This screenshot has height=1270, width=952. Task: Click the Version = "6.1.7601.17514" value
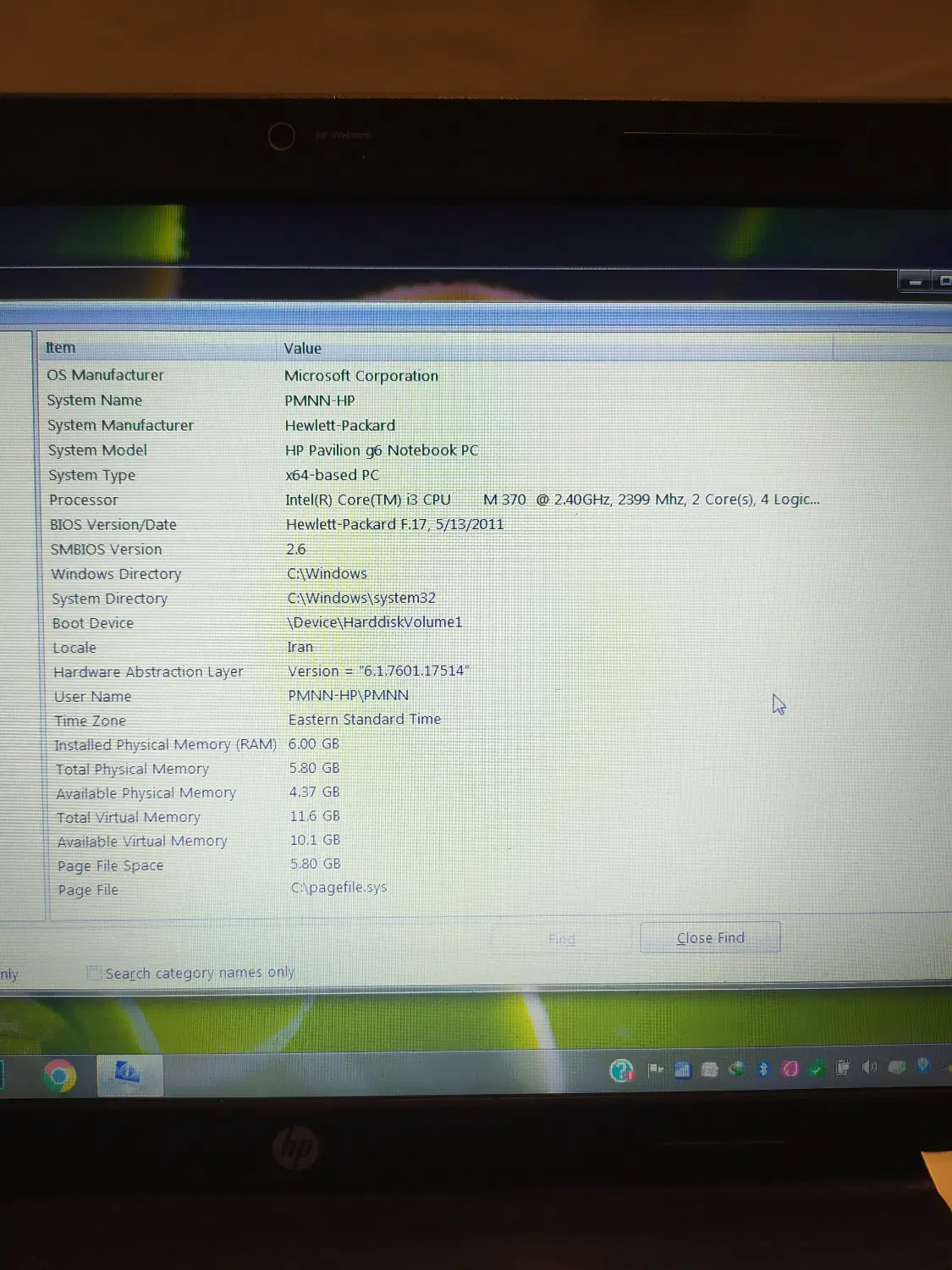(378, 671)
